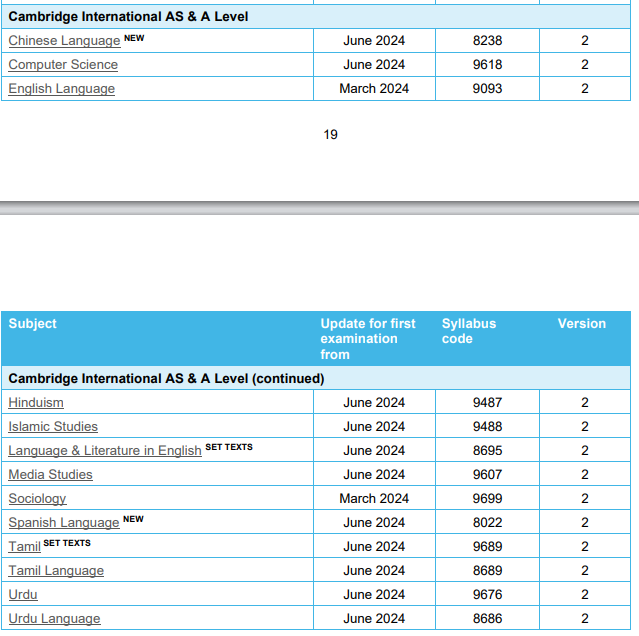The height and width of the screenshot is (636, 639).
Task: Open the Computer Science syllabus link
Action: pyautogui.click(x=63, y=65)
